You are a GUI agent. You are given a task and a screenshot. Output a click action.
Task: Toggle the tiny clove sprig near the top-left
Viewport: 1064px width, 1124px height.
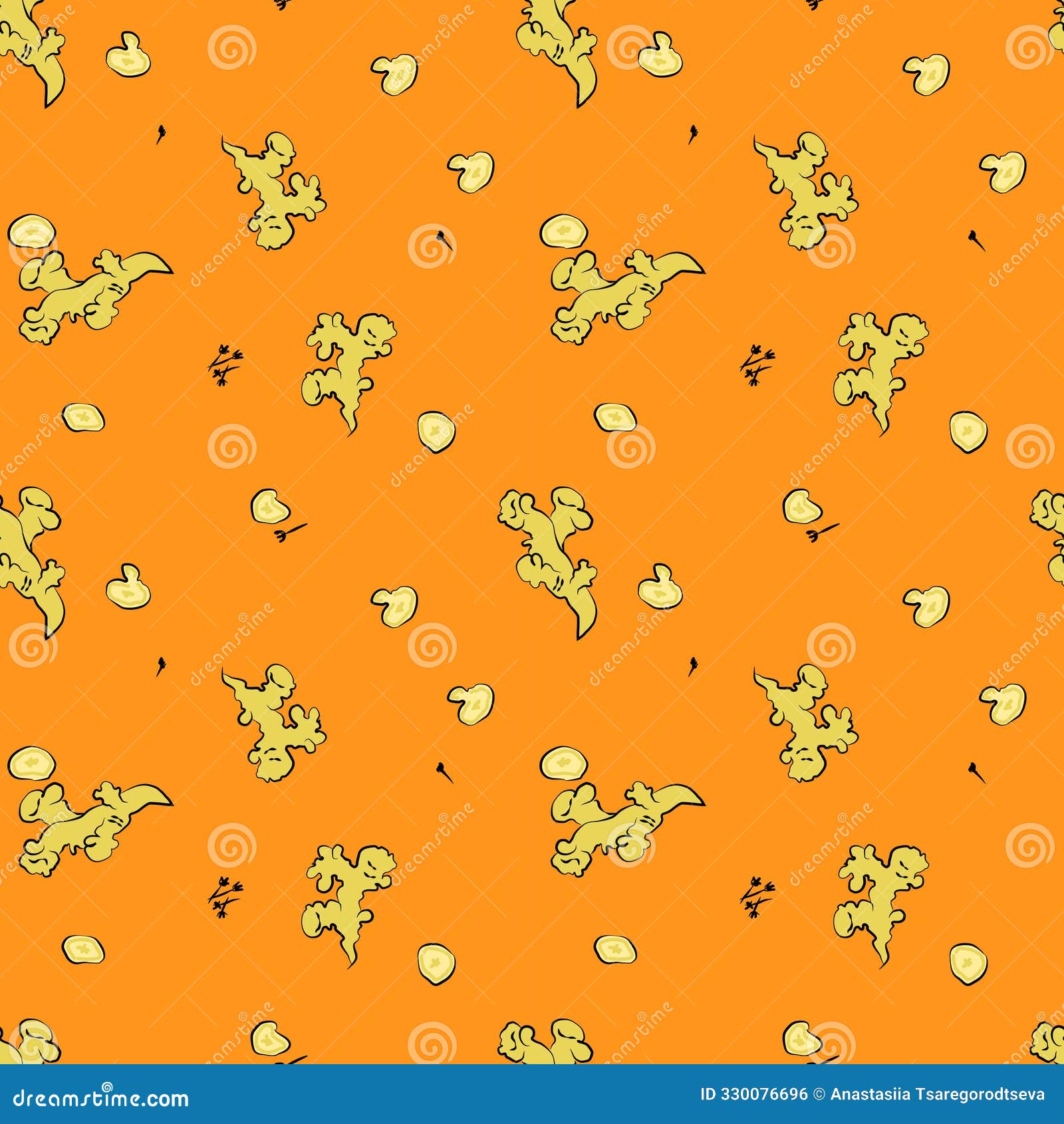pyautogui.click(x=160, y=133)
